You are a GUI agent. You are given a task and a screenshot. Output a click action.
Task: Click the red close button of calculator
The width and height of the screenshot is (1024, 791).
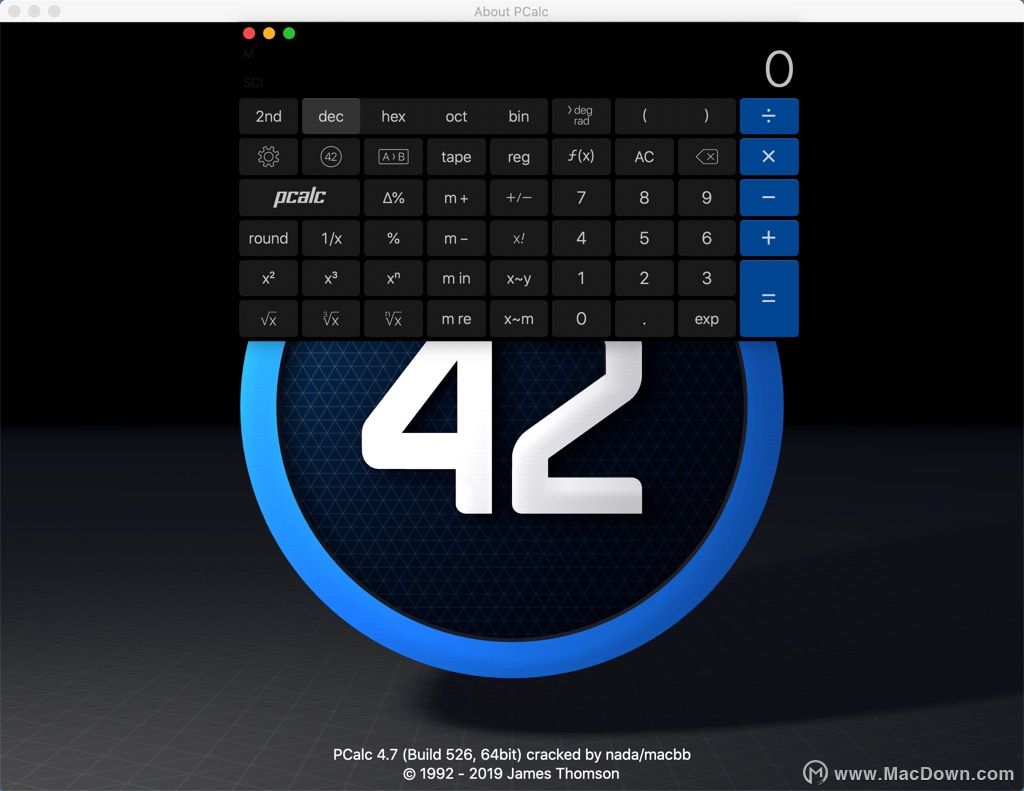point(249,33)
